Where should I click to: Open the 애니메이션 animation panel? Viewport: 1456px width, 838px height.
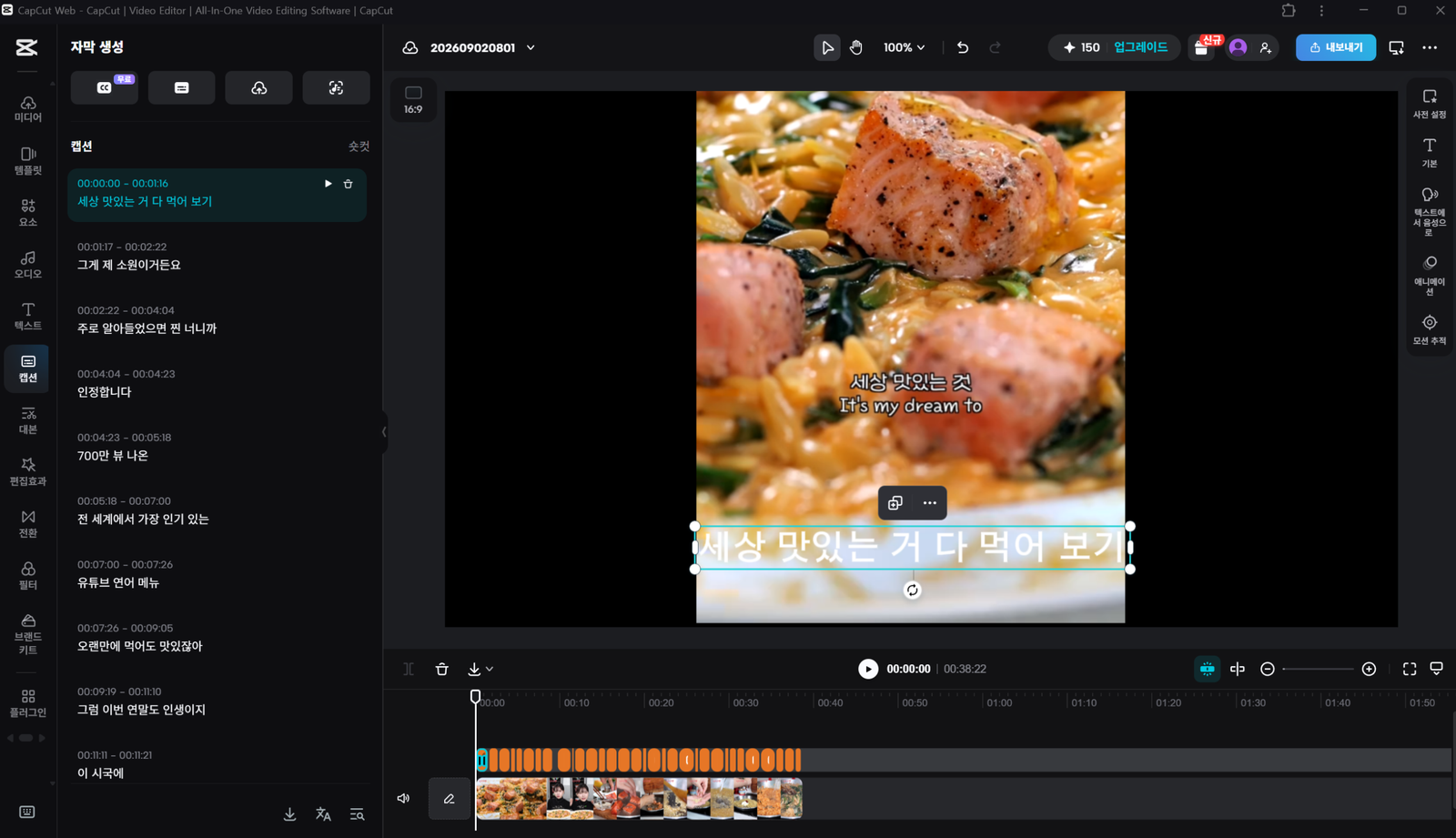(1430, 276)
